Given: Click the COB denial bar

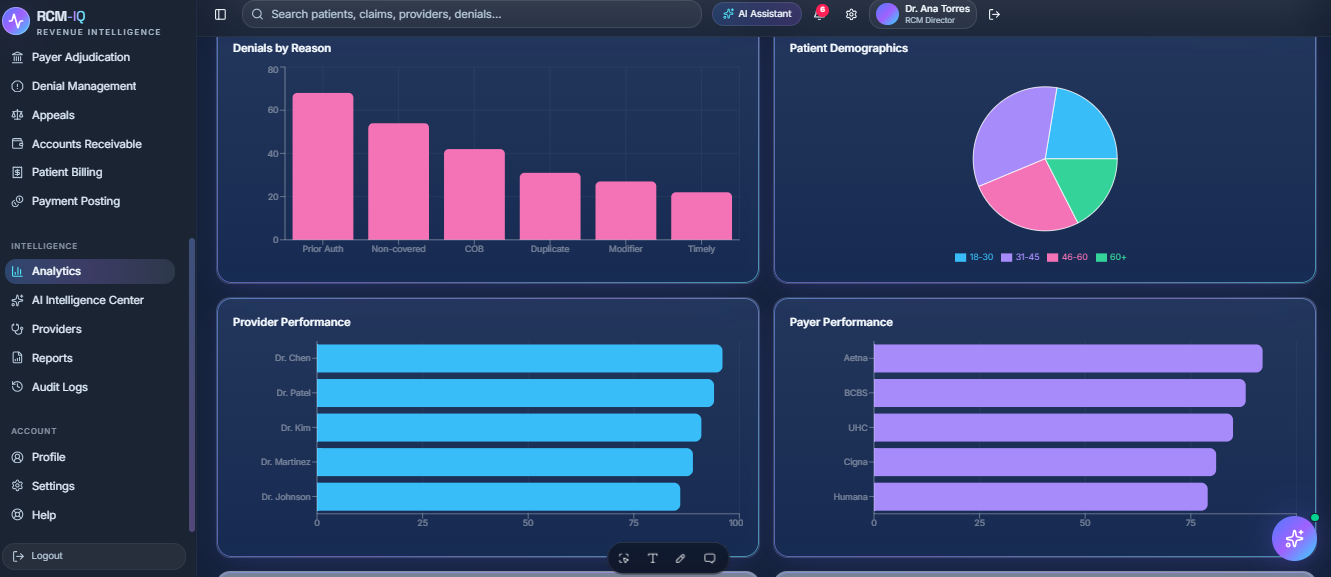Looking at the screenshot, I should (x=474, y=195).
